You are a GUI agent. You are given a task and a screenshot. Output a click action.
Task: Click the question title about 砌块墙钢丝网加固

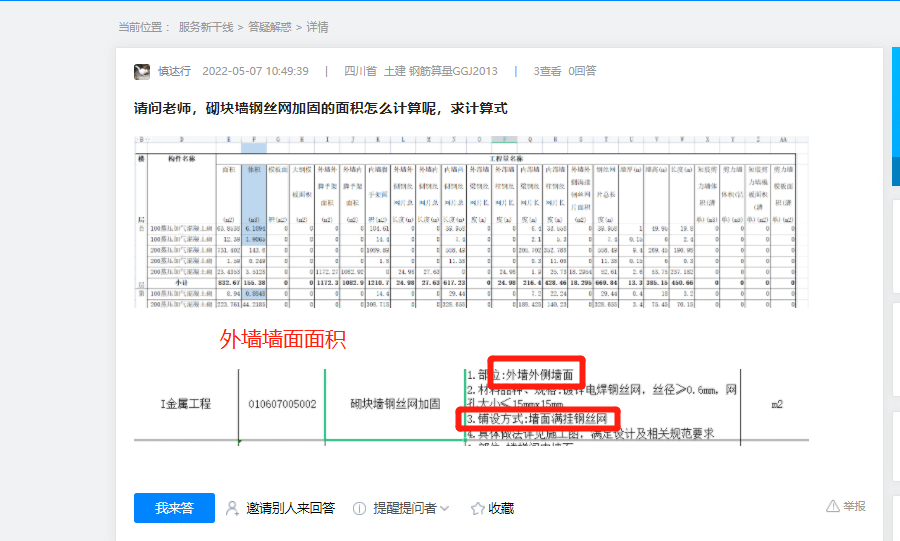320,108
